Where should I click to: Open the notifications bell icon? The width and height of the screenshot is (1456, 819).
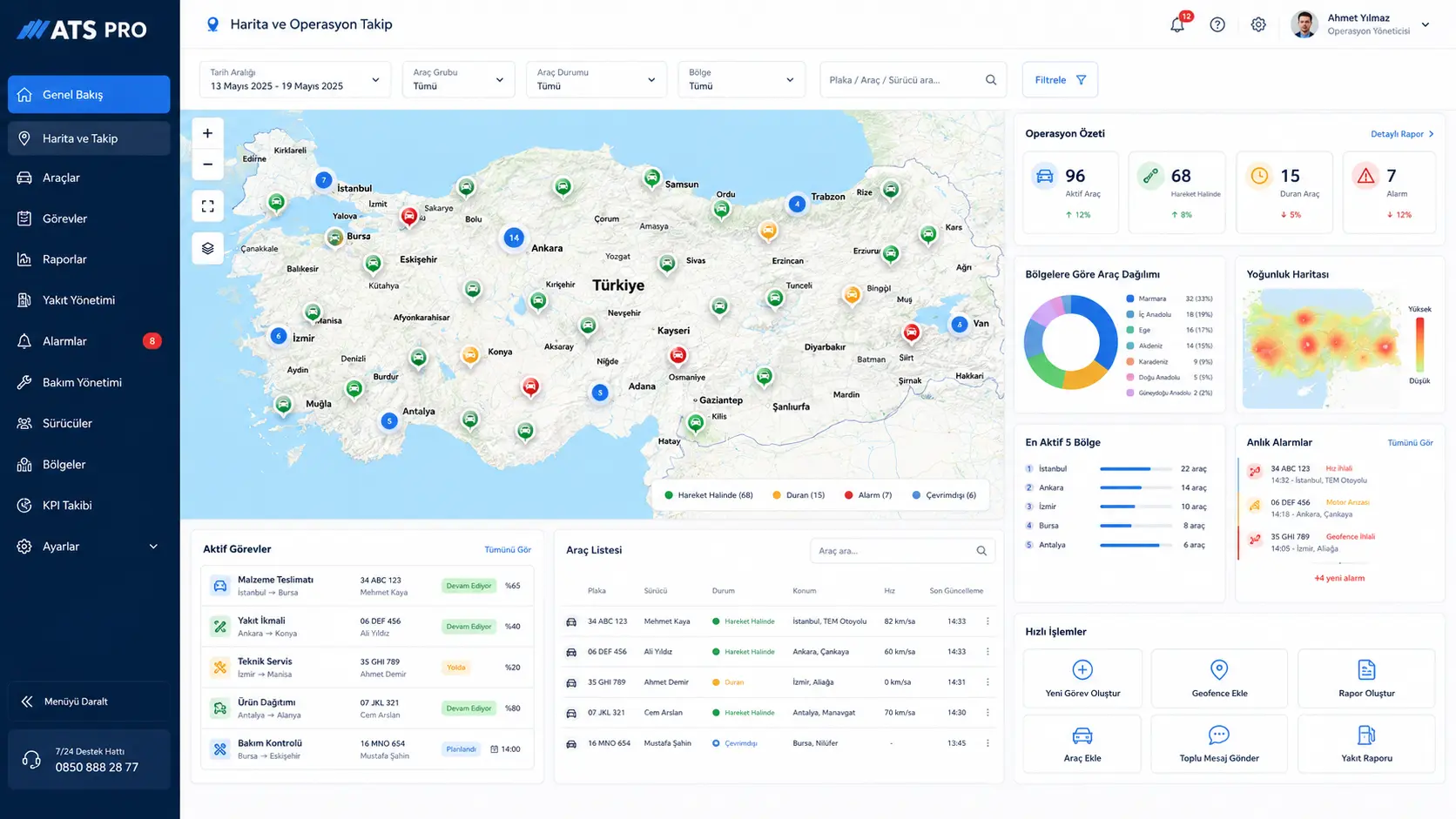[x=1177, y=24]
